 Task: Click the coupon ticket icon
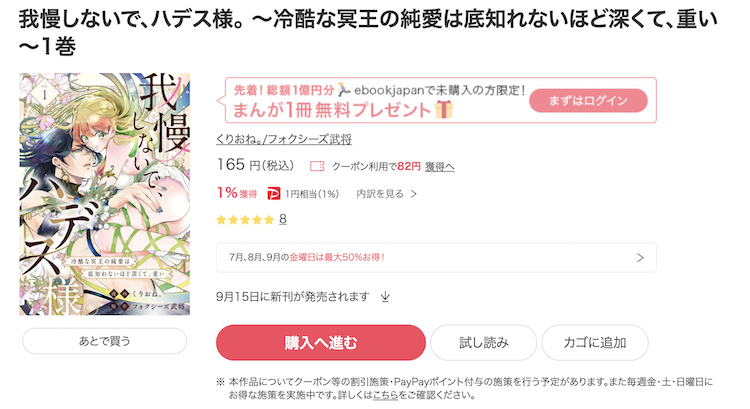coord(317,166)
